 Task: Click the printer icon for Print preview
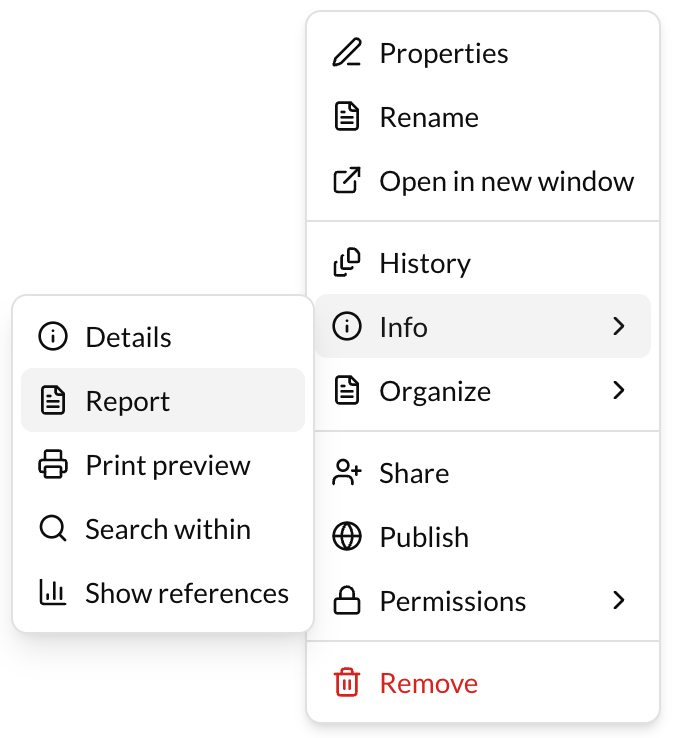click(x=52, y=466)
